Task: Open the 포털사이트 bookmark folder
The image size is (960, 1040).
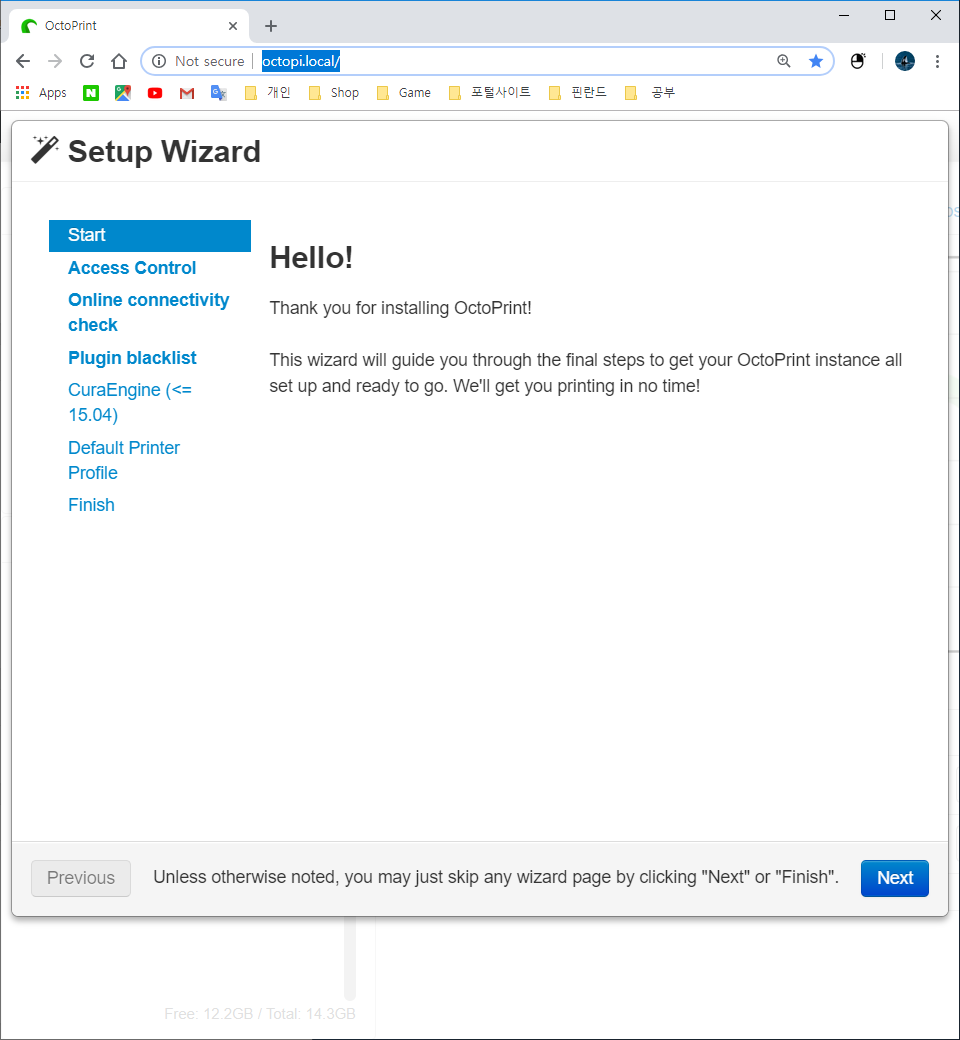Action: pos(490,93)
